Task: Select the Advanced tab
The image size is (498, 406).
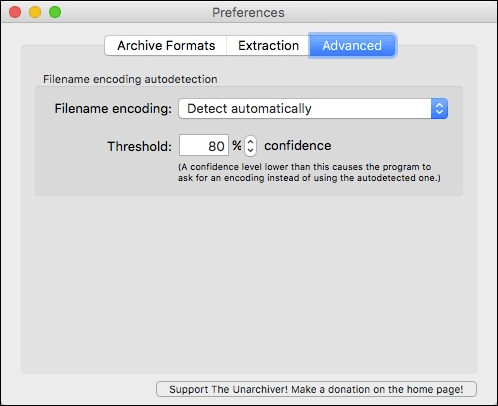Action: (x=352, y=45)
